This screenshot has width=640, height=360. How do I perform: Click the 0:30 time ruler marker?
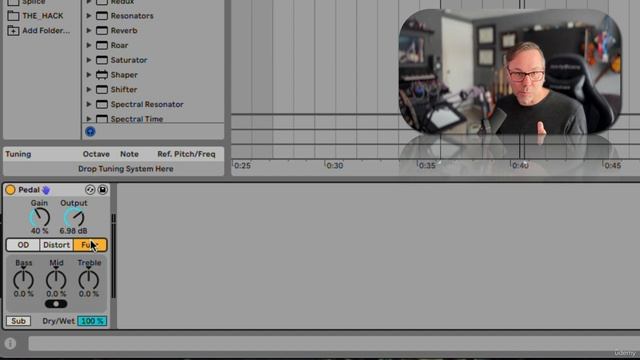[335, 166]
